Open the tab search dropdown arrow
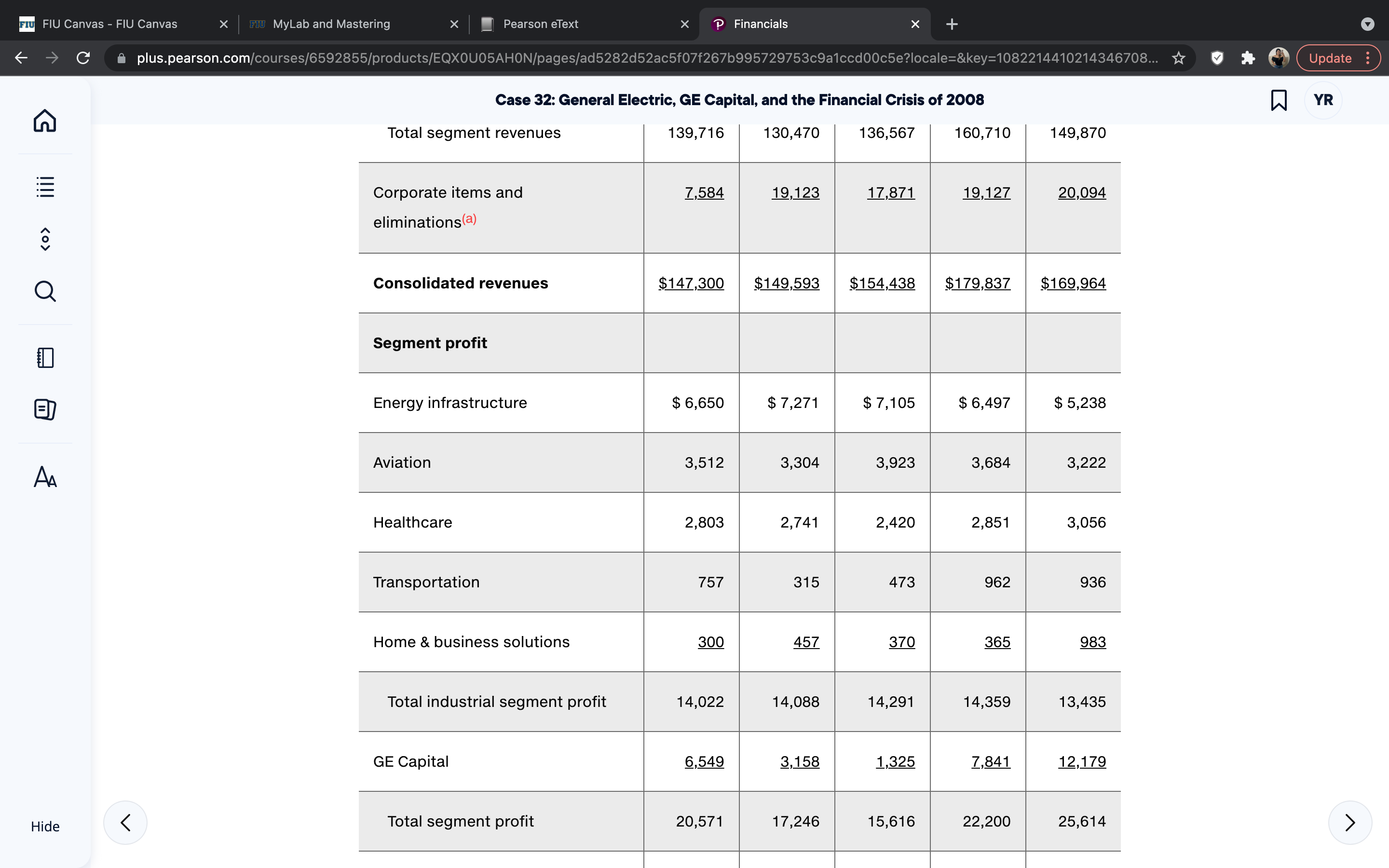 (x=1367, y=24)
